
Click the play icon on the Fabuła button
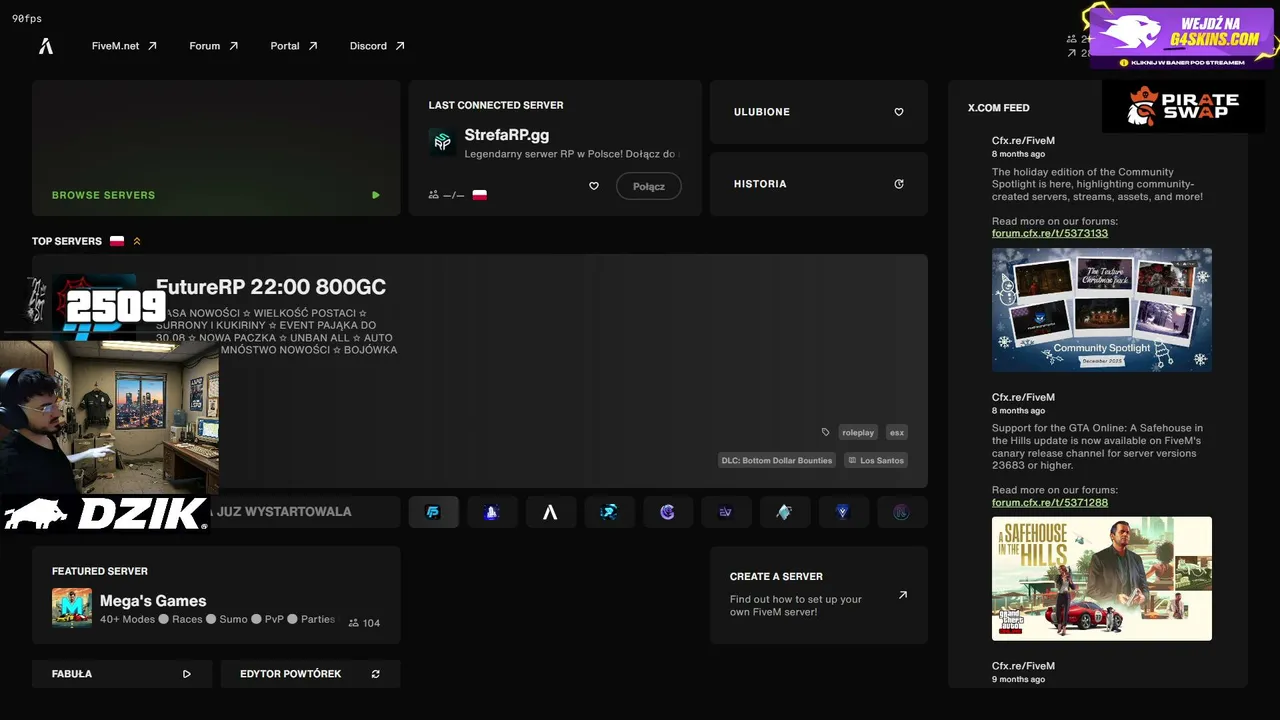click(x=187, y=674)
